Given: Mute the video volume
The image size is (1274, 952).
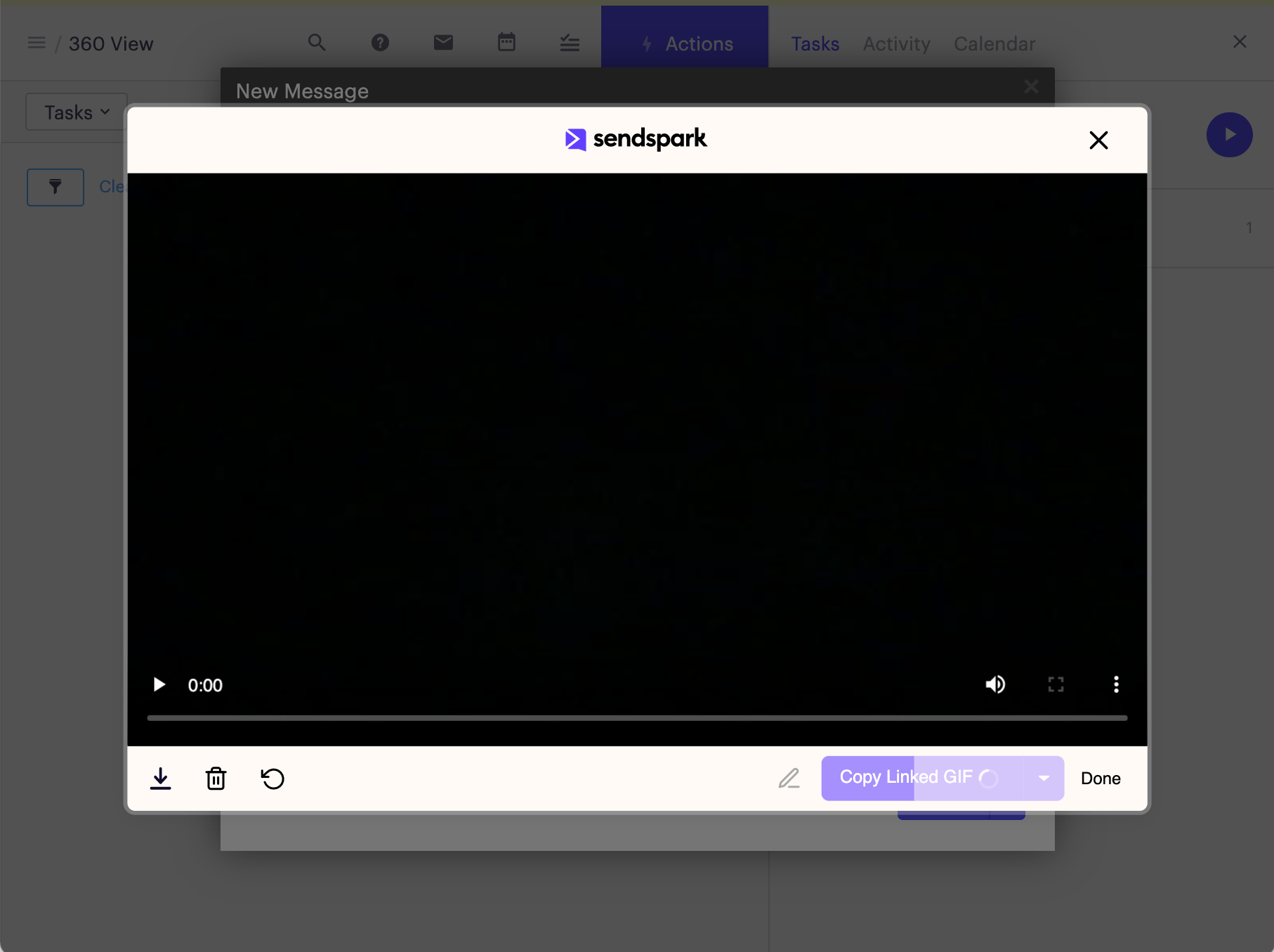Looking at the screenshot, I should (x=995, y=685).
